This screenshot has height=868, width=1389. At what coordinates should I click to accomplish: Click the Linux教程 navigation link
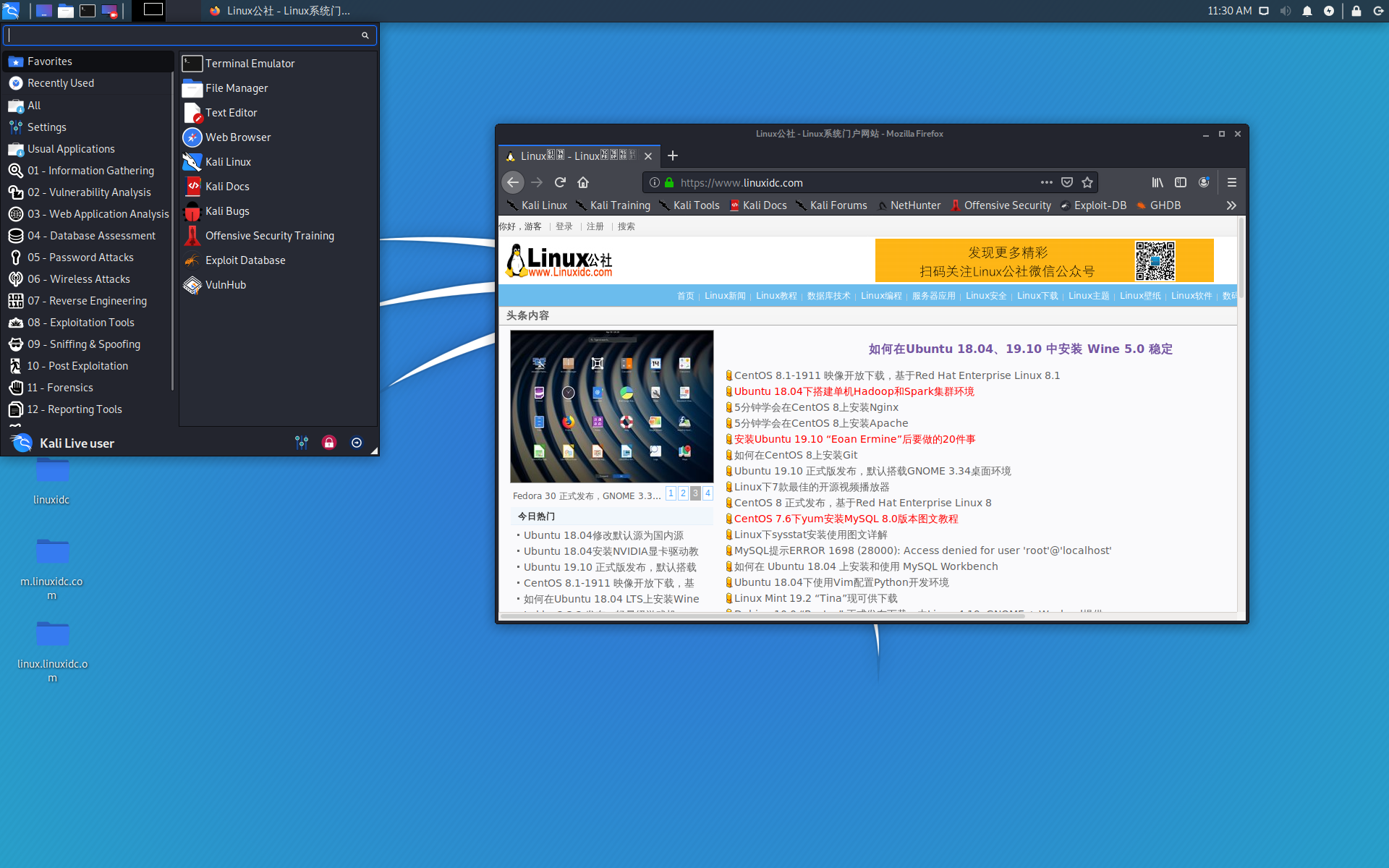click(x=776, y=296)
